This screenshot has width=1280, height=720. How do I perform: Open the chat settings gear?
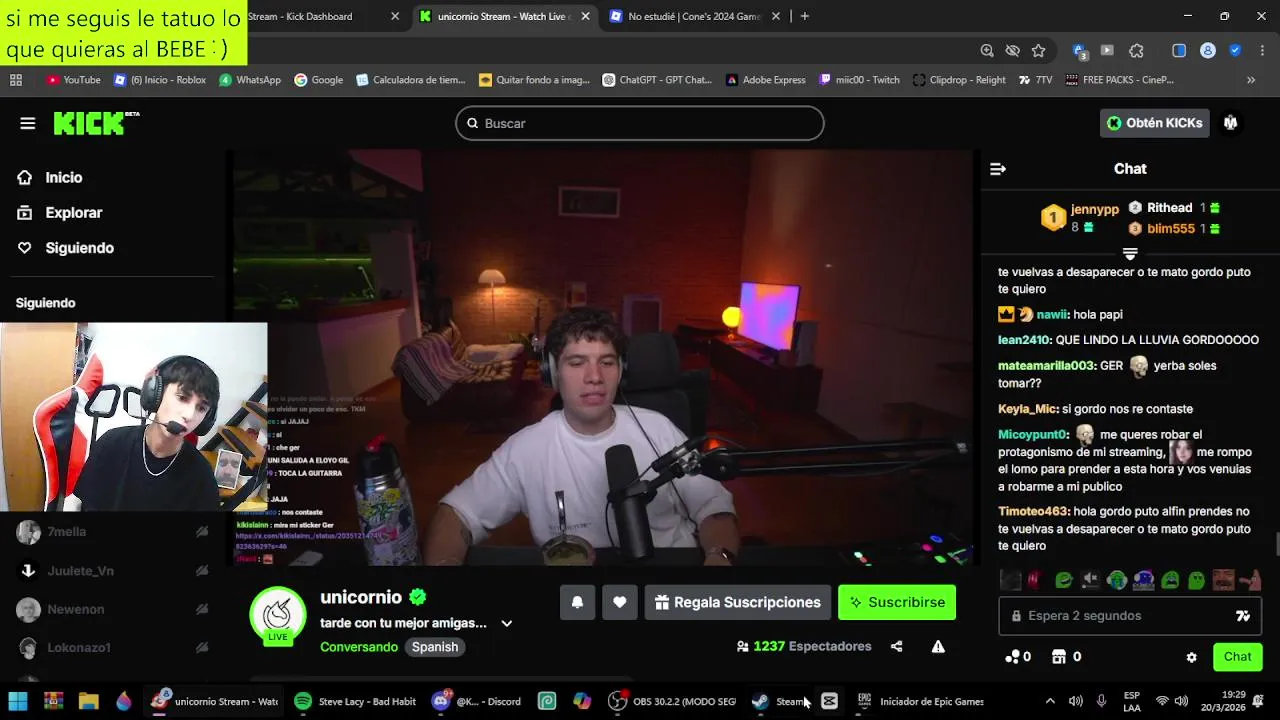point(1191,657)
